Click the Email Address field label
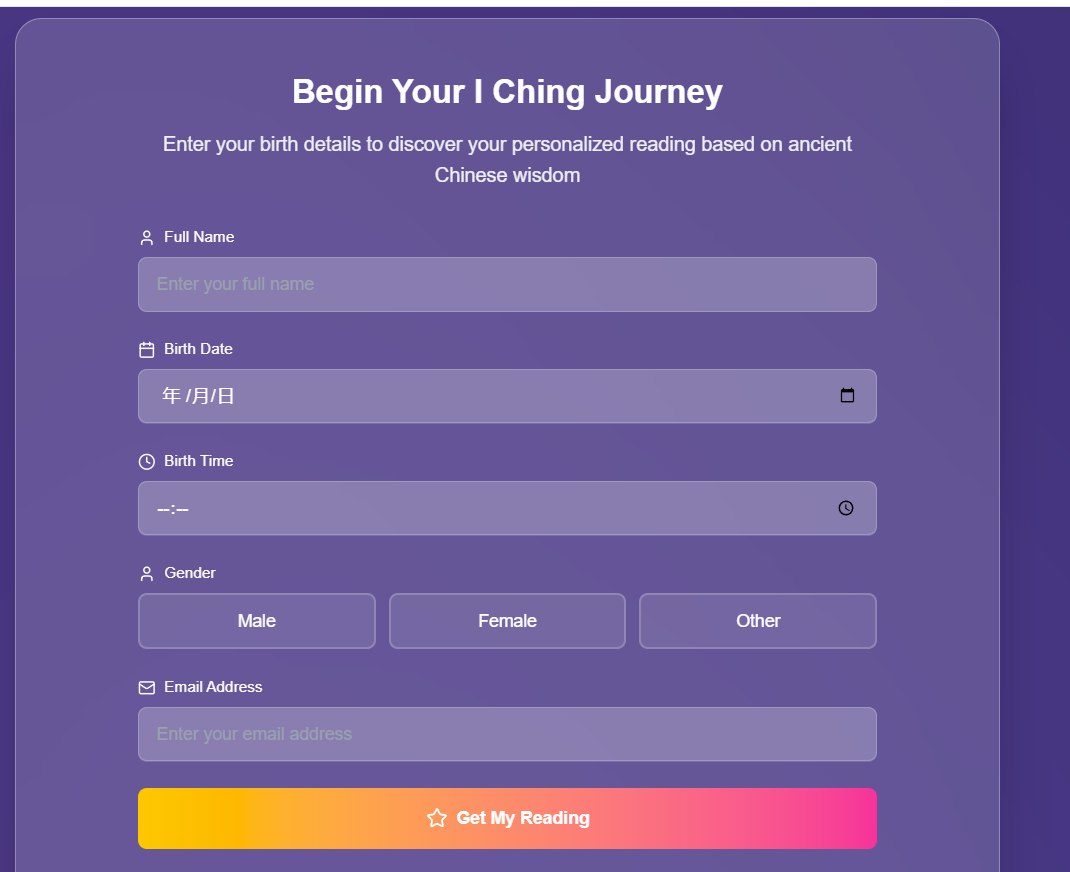Image resolution: width=1070 pixels, height=872 pixels. [x=213, y=687]
